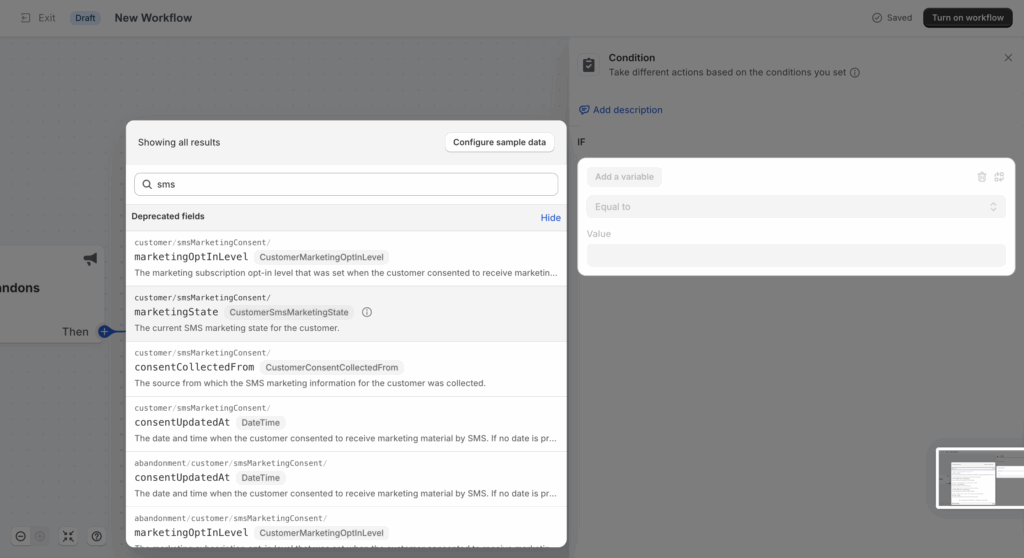This screenshot has width=1024, height=558.
Task: Turn on workflow
Action: pyautogui.click(x=967, y=18)
